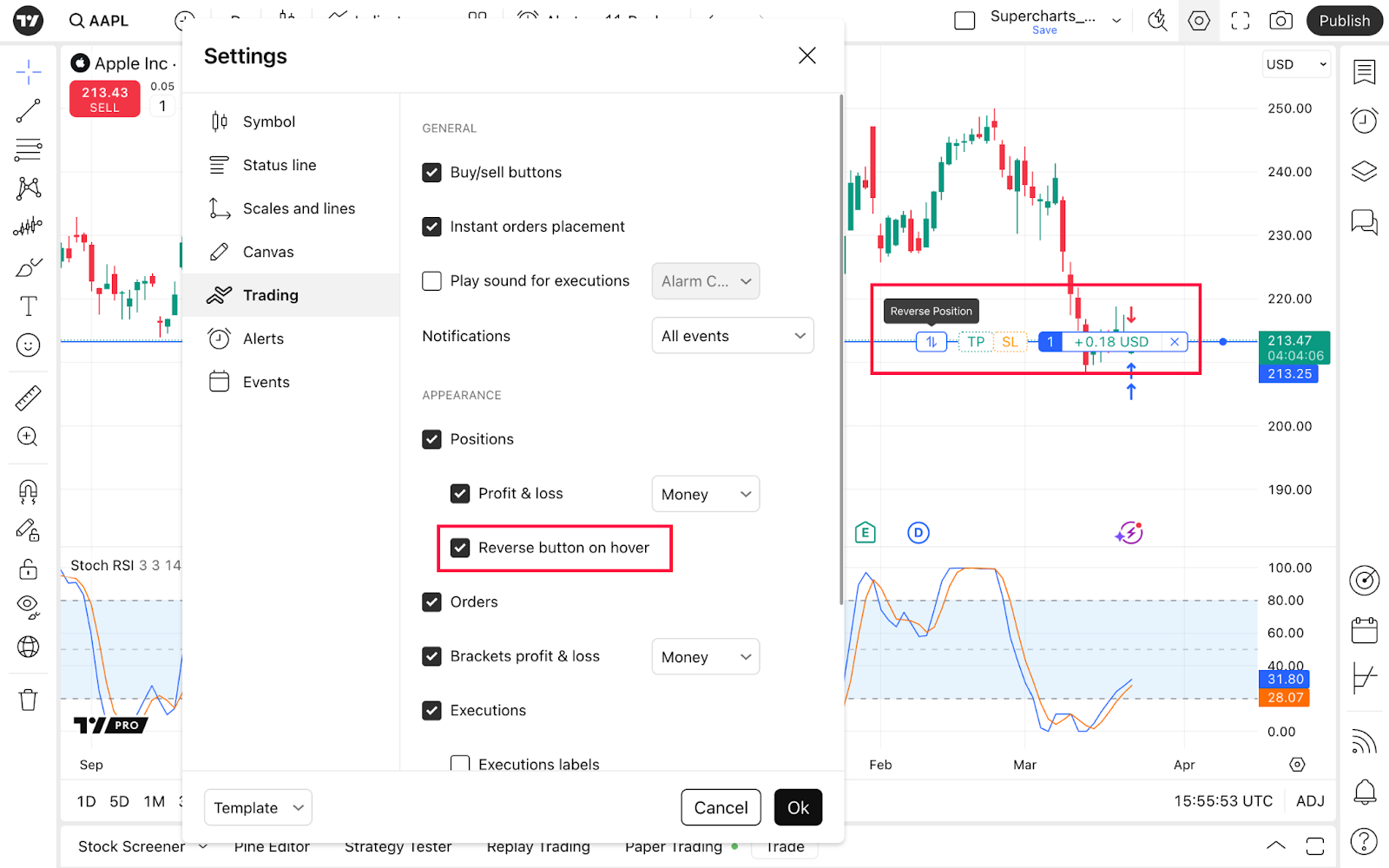Click the magnet mode icon
Viewport: 1389px width, 868px height.
pyautogui.click(x=28, y=492)
